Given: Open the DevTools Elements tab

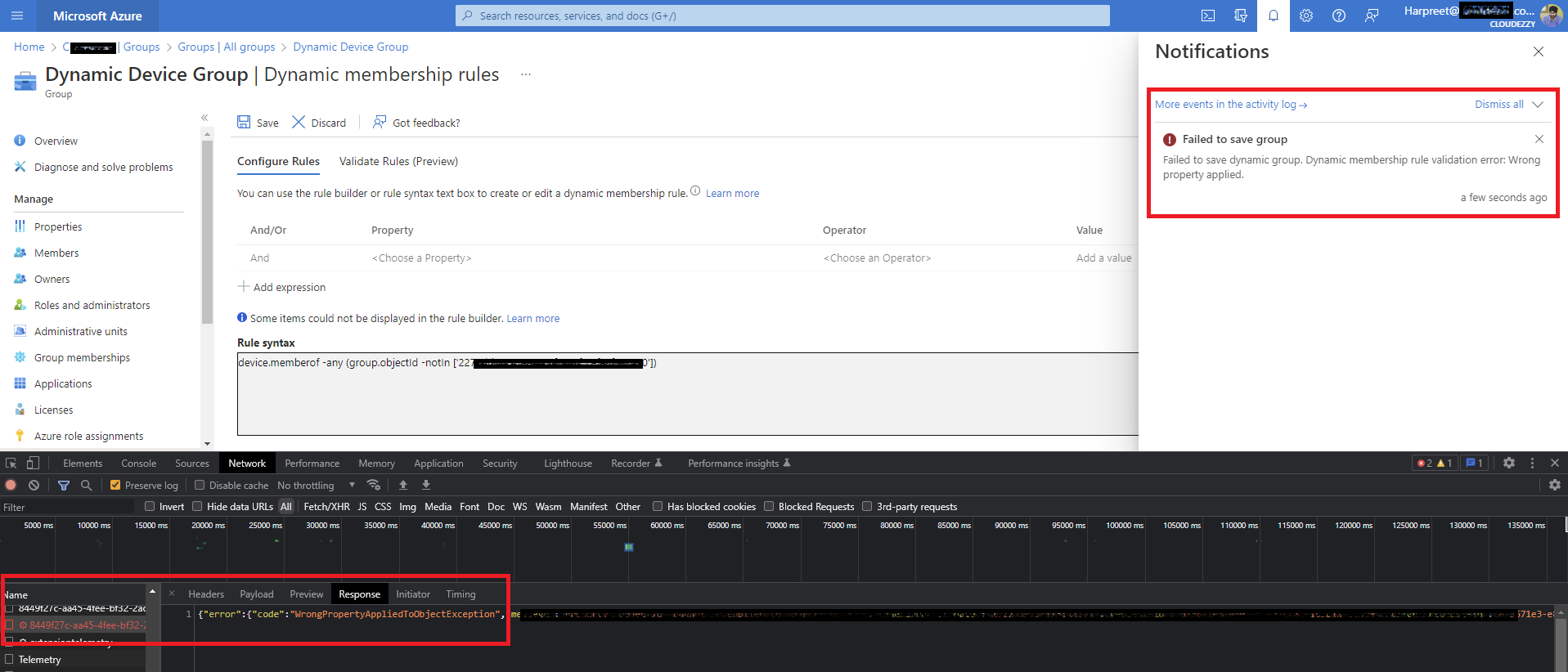Looking at the screenshot, I should point(83,463).
